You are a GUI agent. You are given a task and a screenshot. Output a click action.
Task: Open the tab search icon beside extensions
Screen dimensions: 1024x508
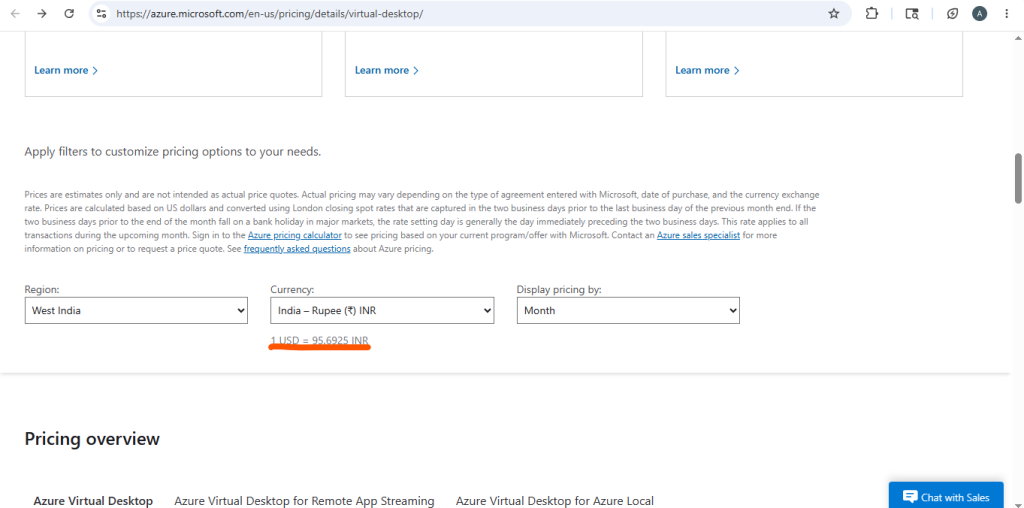pos(912,14)
